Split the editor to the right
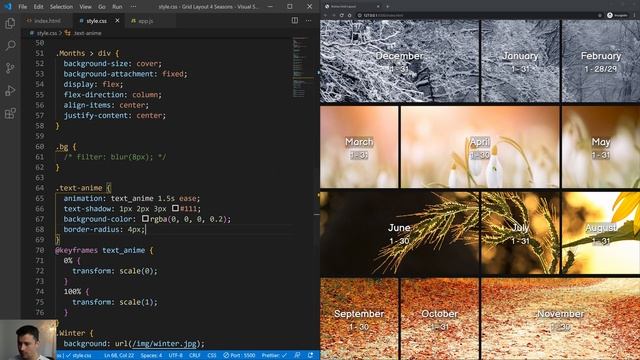 [295, 20]
